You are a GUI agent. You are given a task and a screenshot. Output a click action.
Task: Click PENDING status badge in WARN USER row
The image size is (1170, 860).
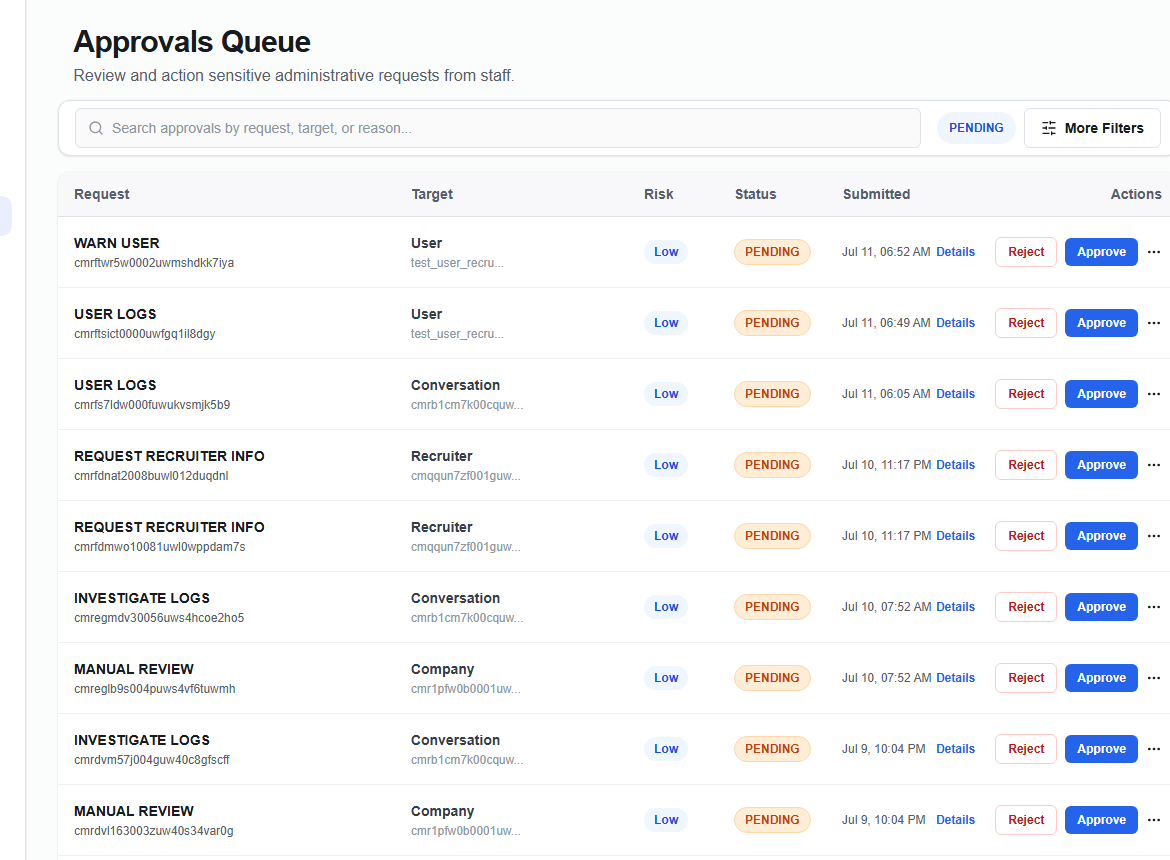pyautogui.click(x=772, y=252)
